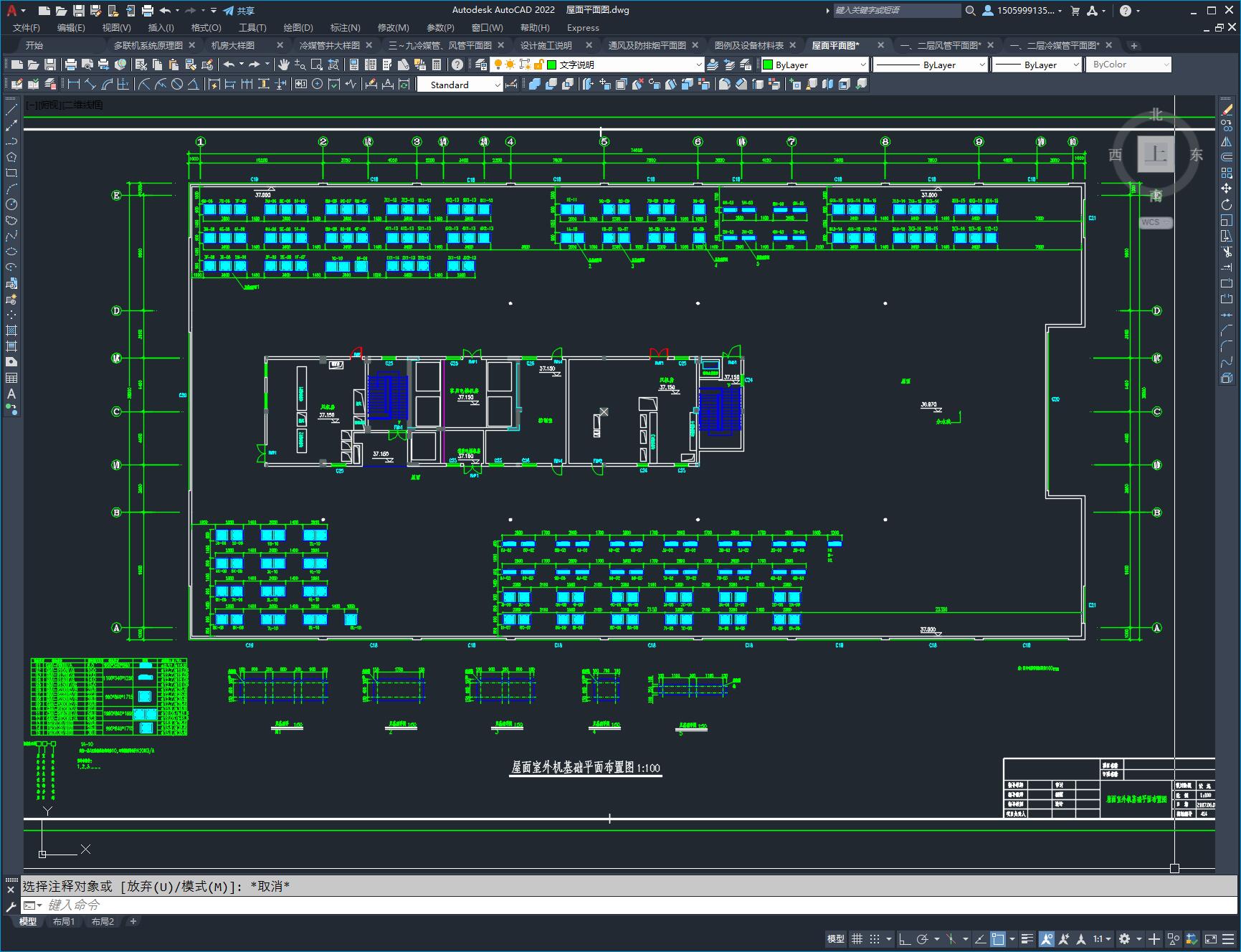Click the Autodesk App Store cart icon
The width and height of the screenshot is (1241, 952).
click(1075, 11)
